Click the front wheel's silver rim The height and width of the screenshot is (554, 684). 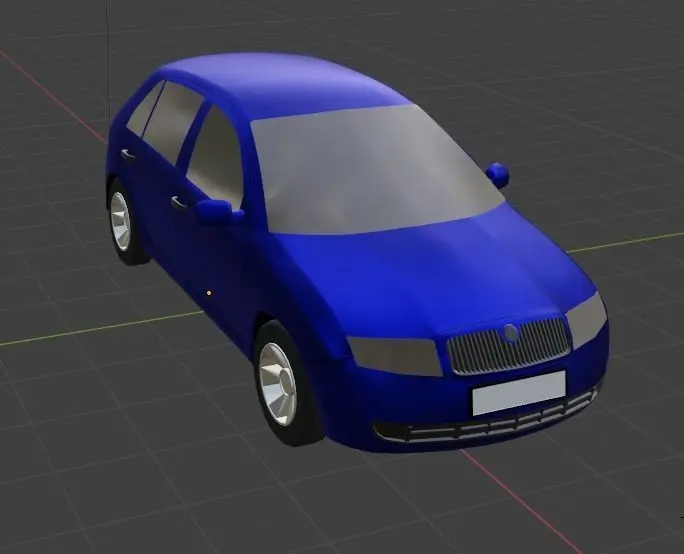(278, 384)
